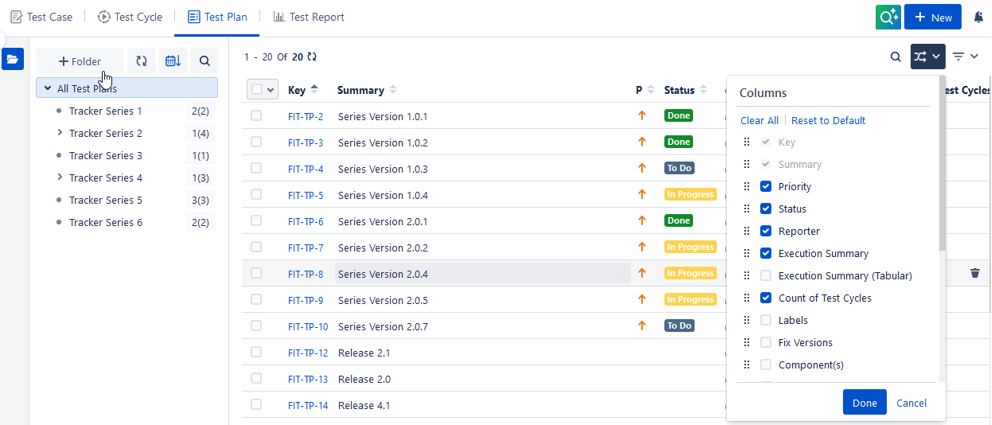Click the Done status of FIT-TP-6
Image resolution: width=992 pixels, height=425 pixels.
point(678,221)
